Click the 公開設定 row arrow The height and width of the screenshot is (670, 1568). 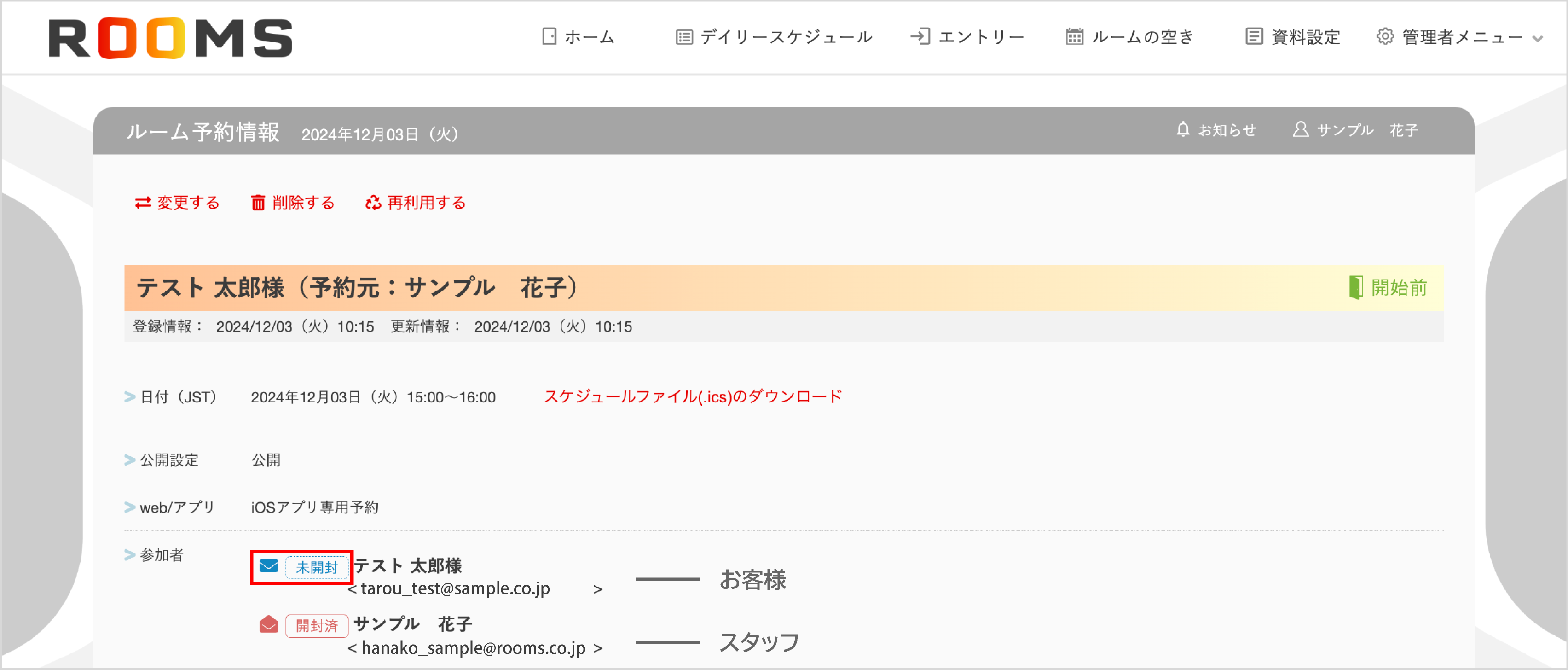130,460
